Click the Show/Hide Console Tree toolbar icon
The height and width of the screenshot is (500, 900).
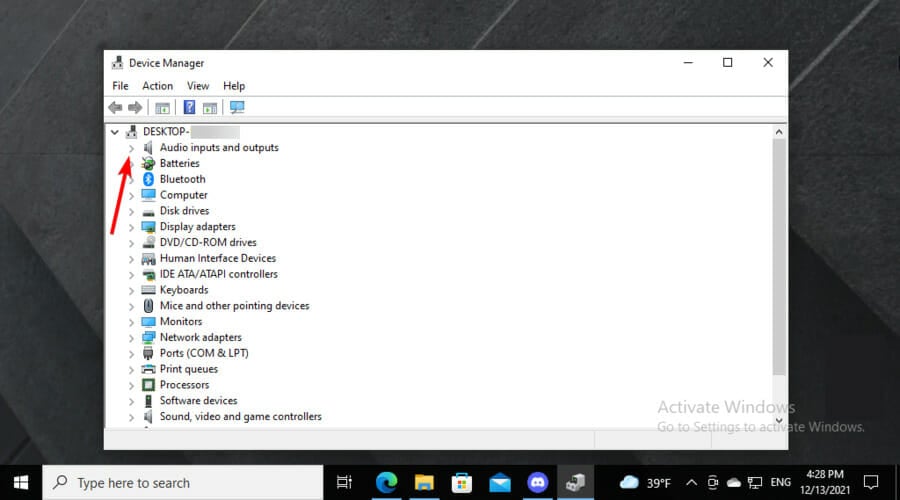click(162, 107)
